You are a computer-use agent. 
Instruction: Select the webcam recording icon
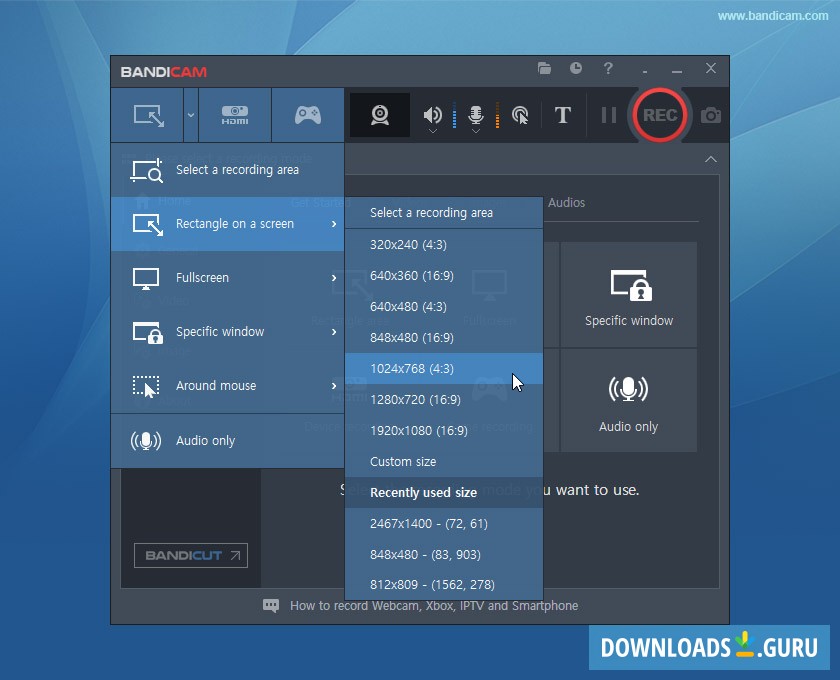point(379,115)
